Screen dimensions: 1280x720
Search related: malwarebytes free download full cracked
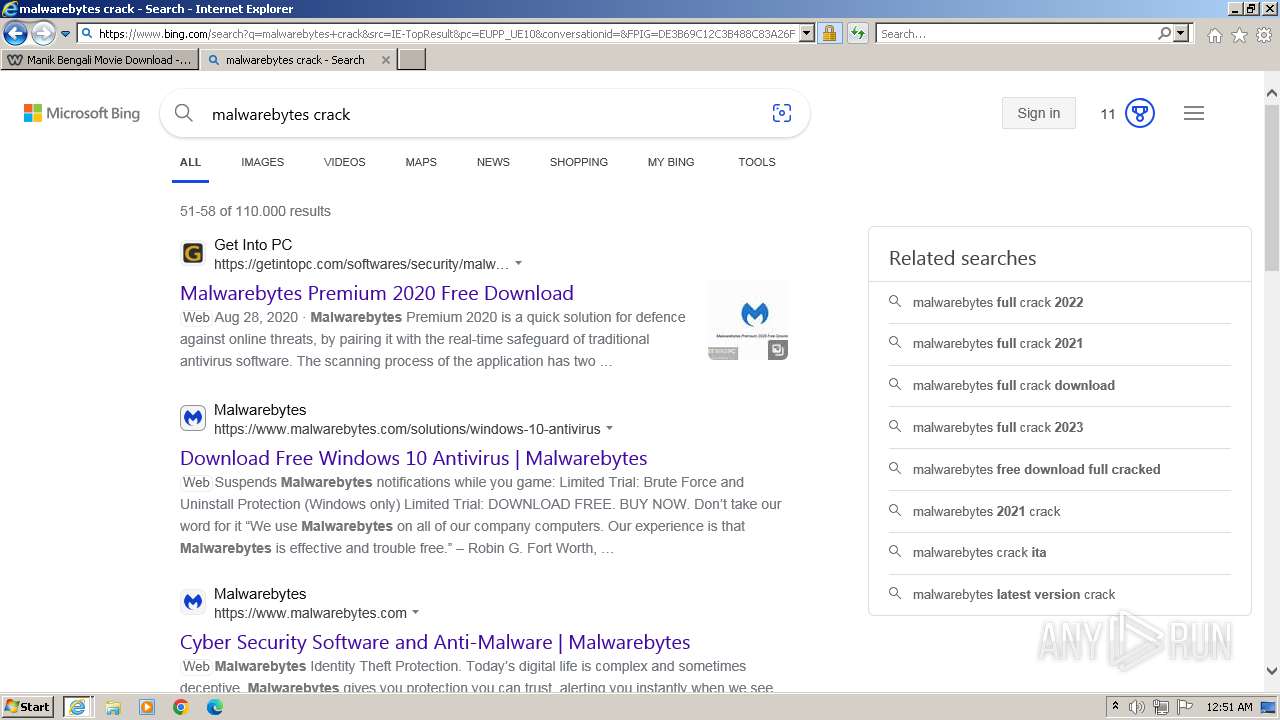tap(1036, 469)
